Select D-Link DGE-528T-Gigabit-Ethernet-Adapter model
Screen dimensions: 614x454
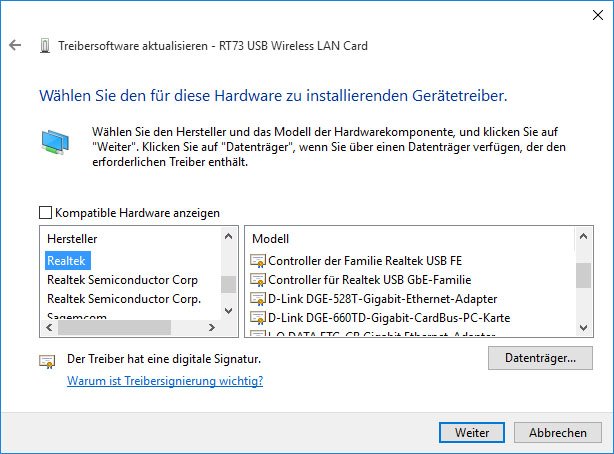point(383,299)
